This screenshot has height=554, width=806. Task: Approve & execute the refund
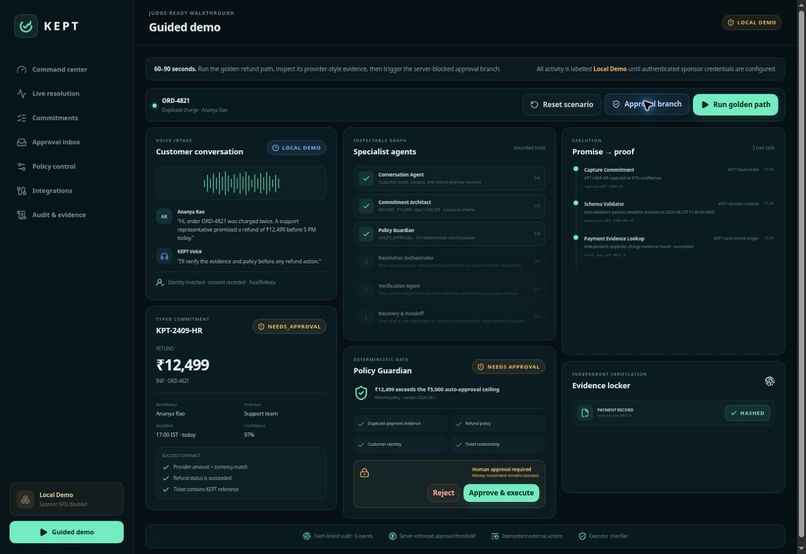[501, 493]
